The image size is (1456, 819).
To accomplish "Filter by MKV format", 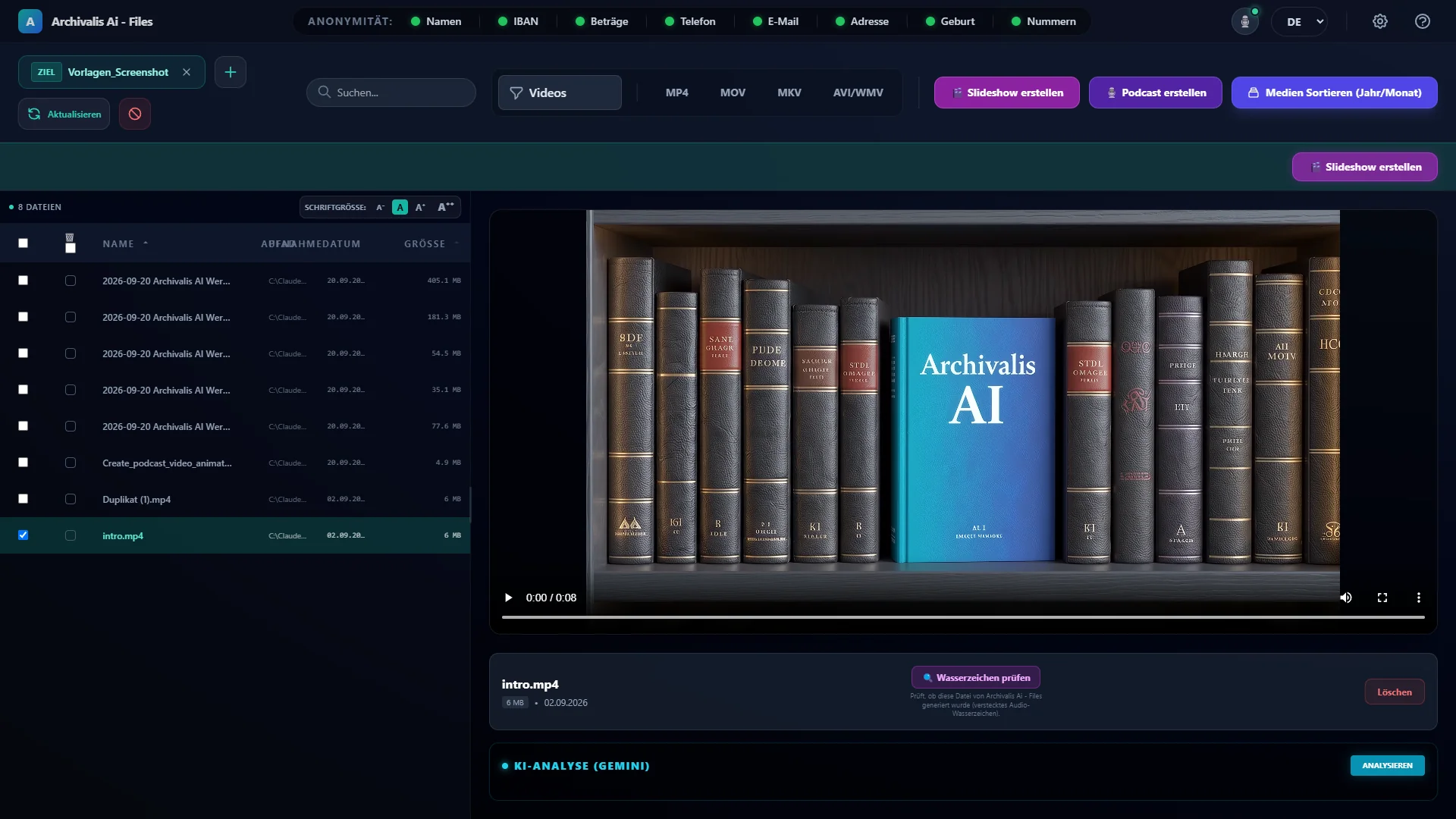I will [x=789, y=93].
